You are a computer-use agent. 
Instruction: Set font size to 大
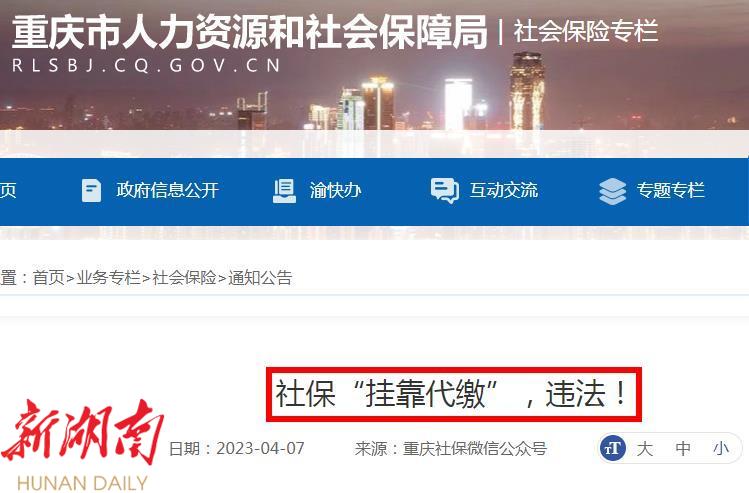pyautogui.click(x=644, y=449)
